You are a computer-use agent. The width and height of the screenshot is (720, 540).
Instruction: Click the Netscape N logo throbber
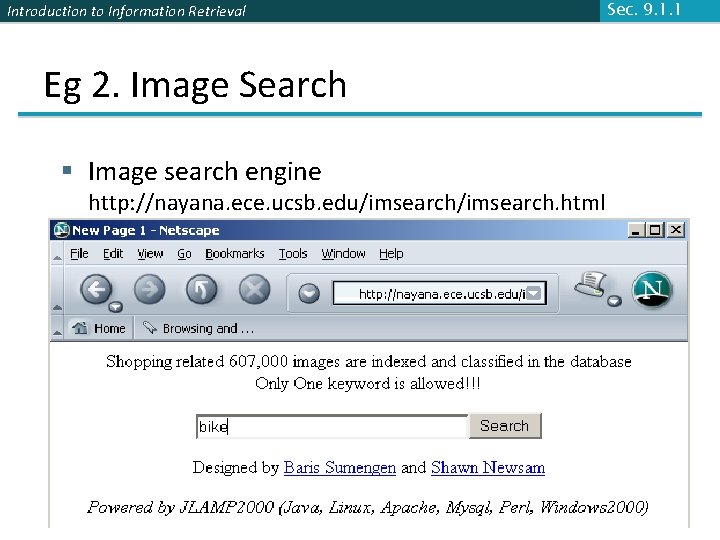click(652, 289)
